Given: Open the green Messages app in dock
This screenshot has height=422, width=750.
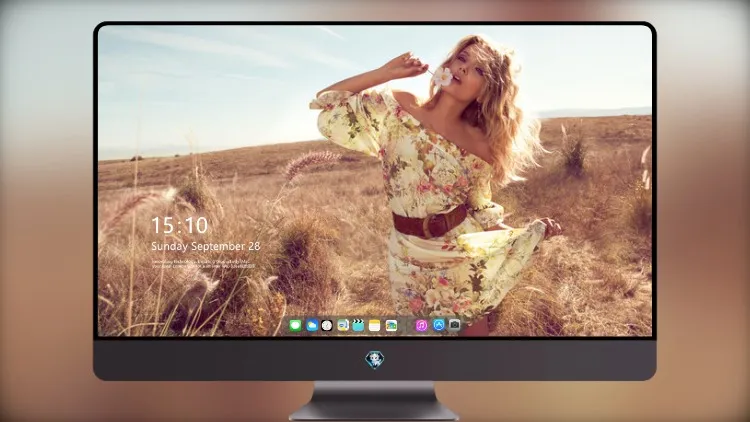Looking at the screenshot, I should [x=295, y=326].
